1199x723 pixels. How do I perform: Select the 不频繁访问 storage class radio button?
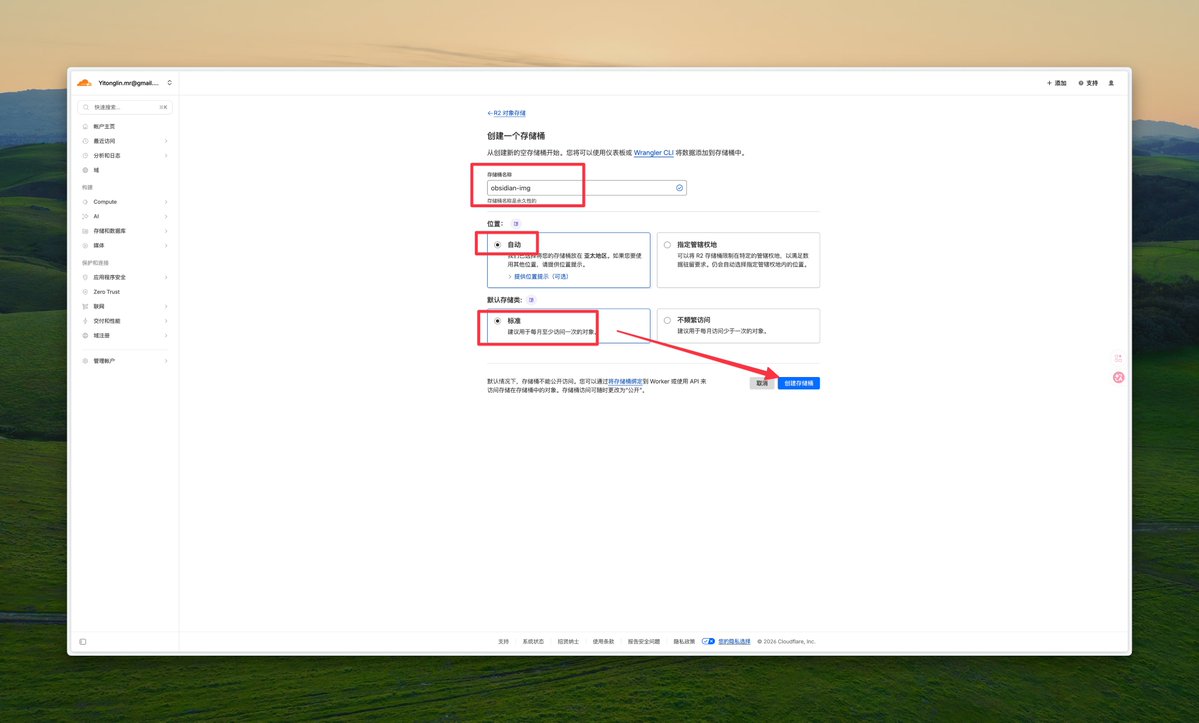point(668,321)
